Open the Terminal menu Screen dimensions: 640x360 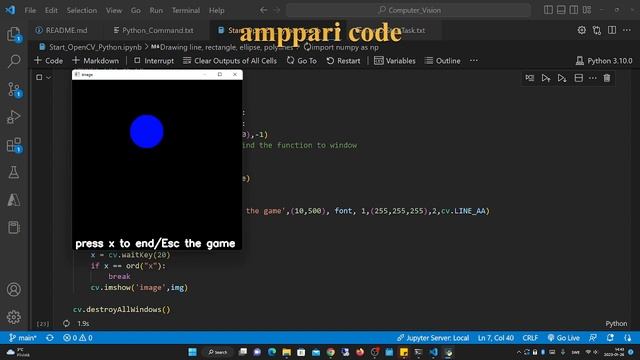[x=186, y=10]
